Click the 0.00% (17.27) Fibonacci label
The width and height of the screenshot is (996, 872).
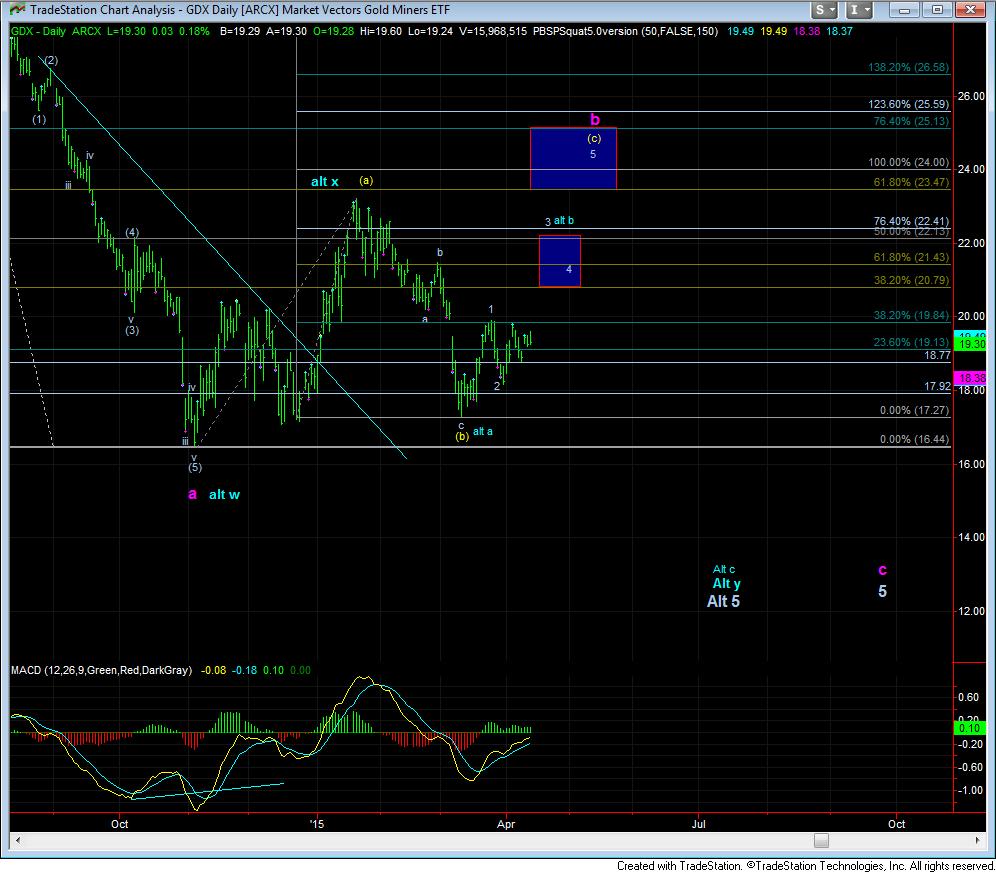pyautogui.click(x=914, y=410)
